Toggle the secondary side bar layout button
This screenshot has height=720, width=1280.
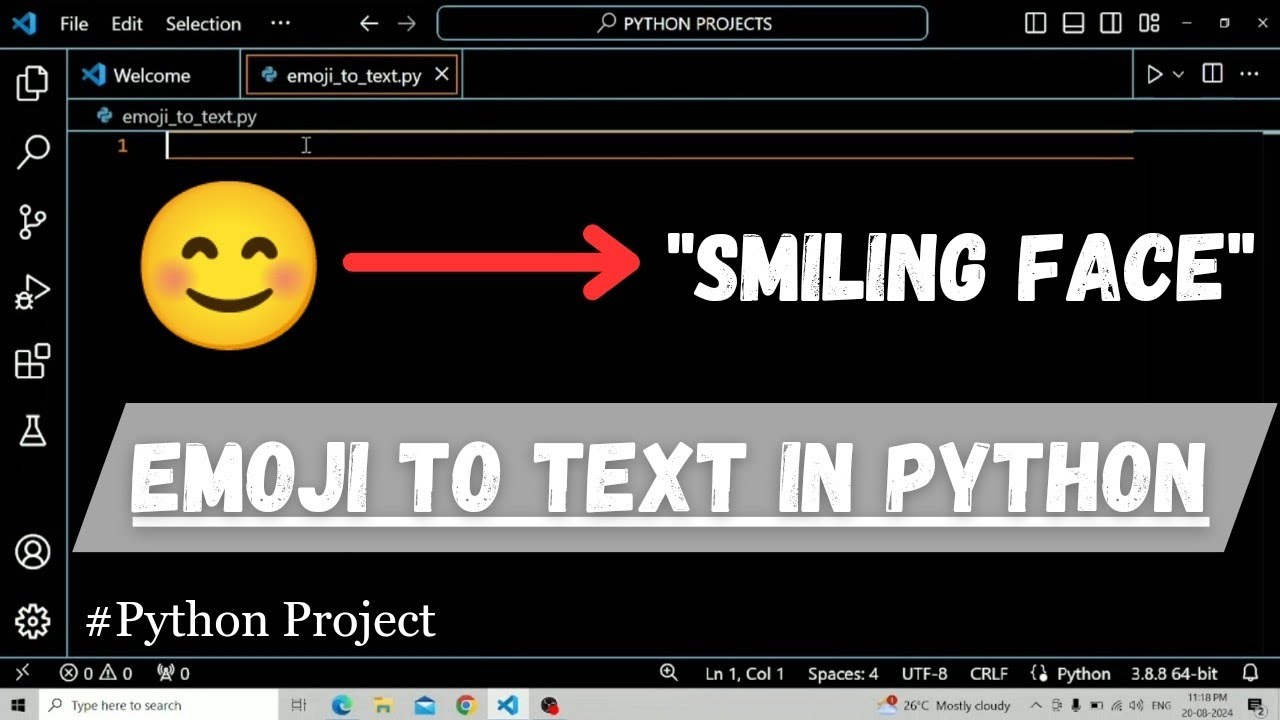(1111, 23)
